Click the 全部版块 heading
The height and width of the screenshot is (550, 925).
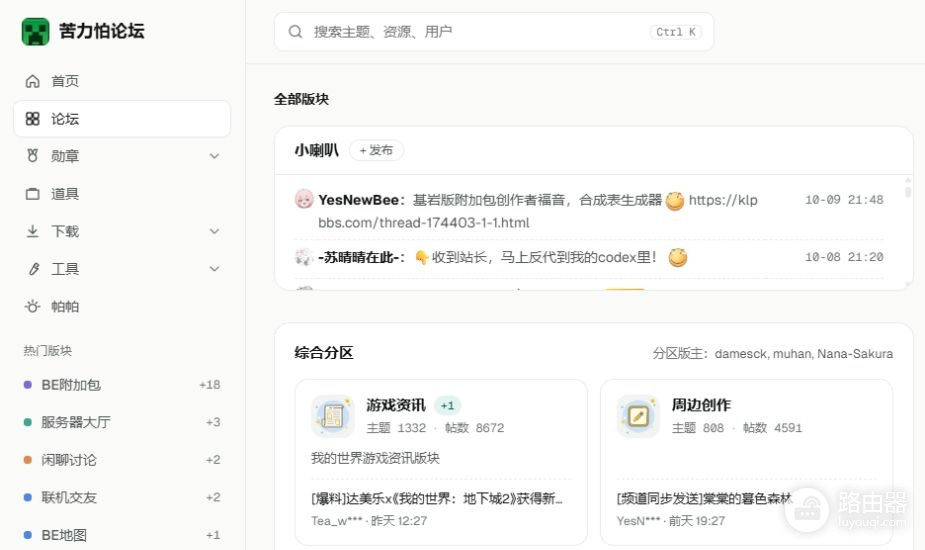[301, 99]
